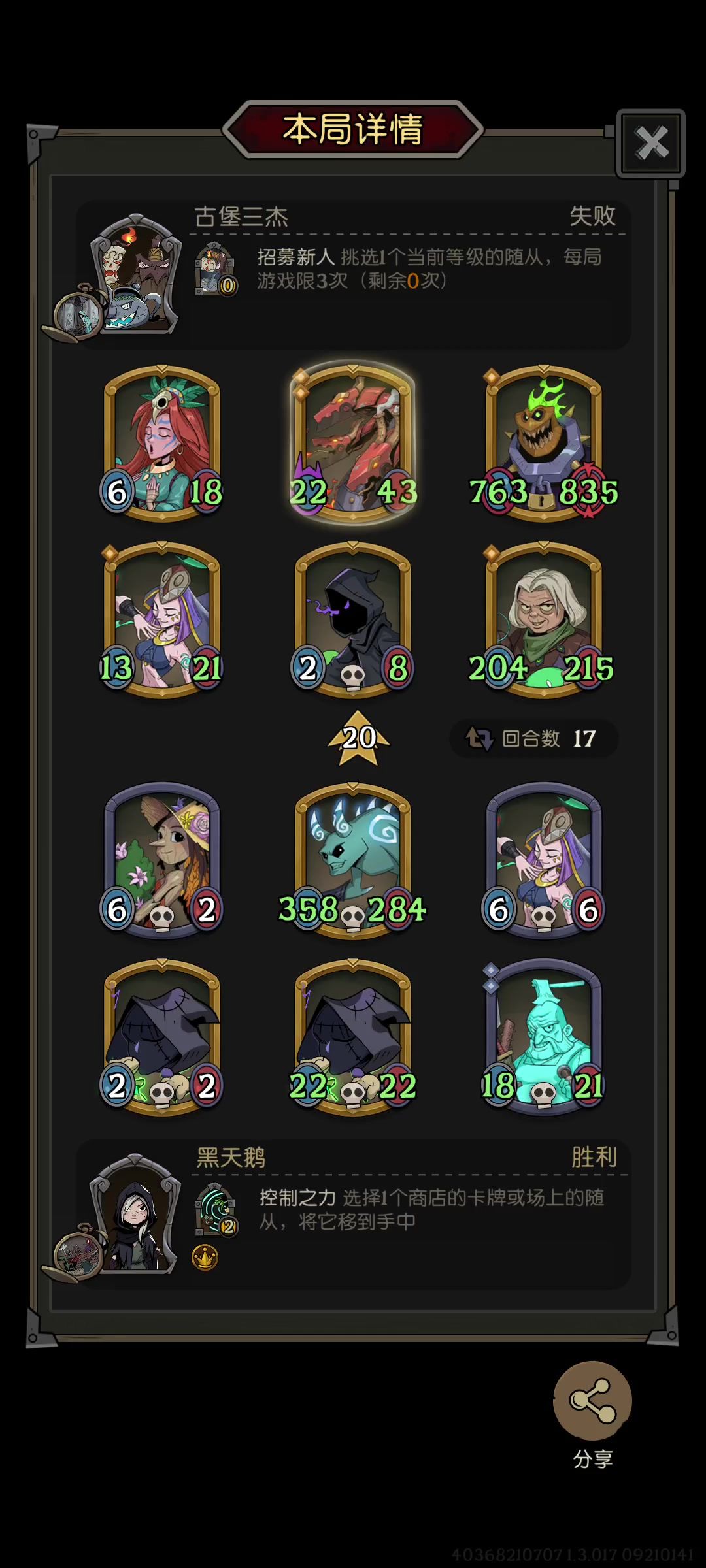Tap the hooded shadow 2/8 minion

353,619
